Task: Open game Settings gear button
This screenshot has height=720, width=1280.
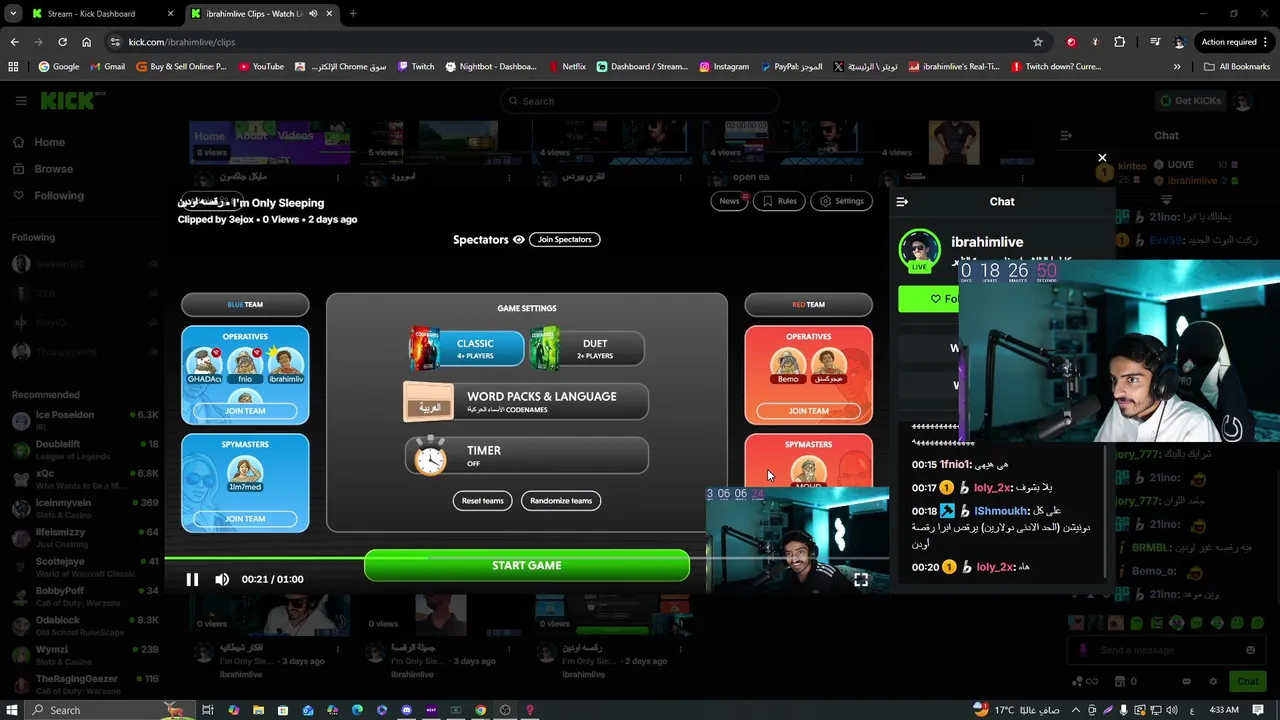Action: tap(841, 201)
